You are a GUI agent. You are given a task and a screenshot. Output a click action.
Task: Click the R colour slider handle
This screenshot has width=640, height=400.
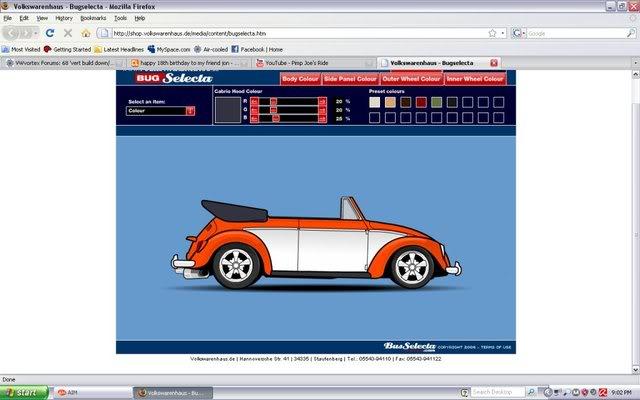(x=273, y=101)
